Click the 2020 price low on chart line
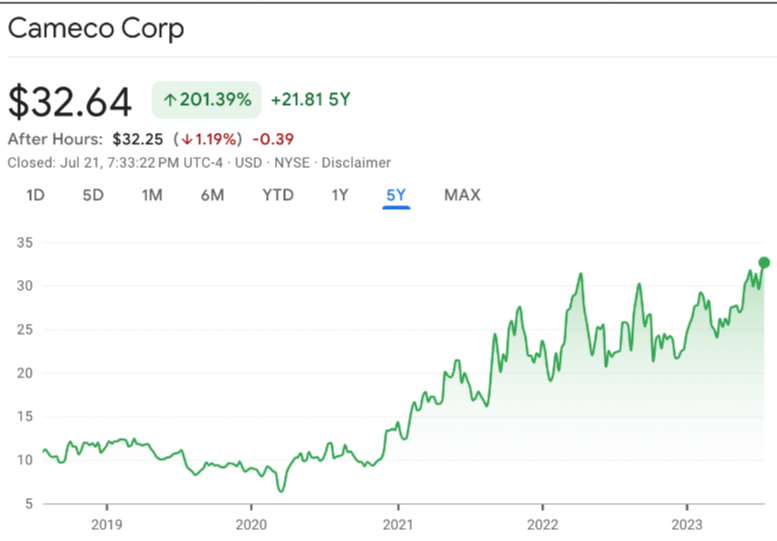This screenshot has height=541, width=777. tap(281, 491)
